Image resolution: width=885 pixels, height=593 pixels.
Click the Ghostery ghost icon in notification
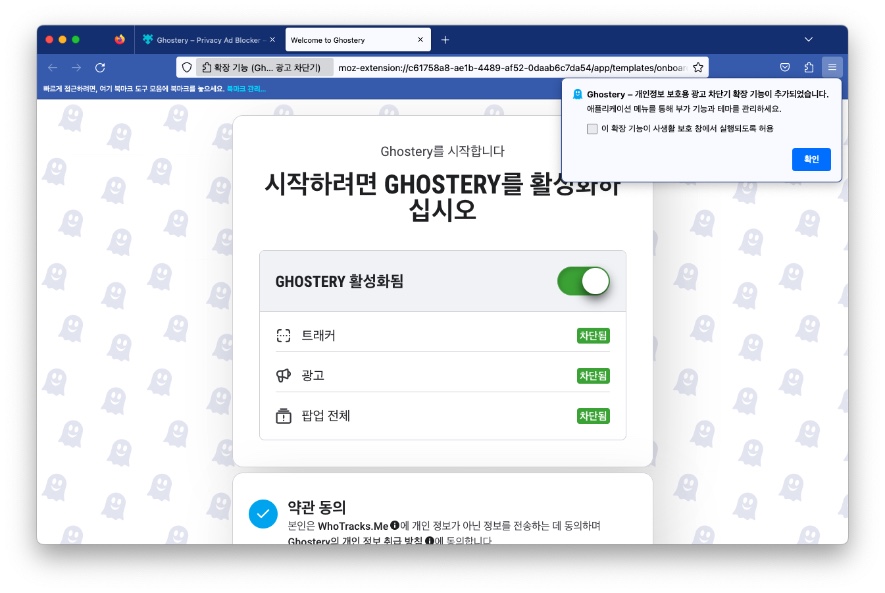pyautogui.click(x=577, y=94)
